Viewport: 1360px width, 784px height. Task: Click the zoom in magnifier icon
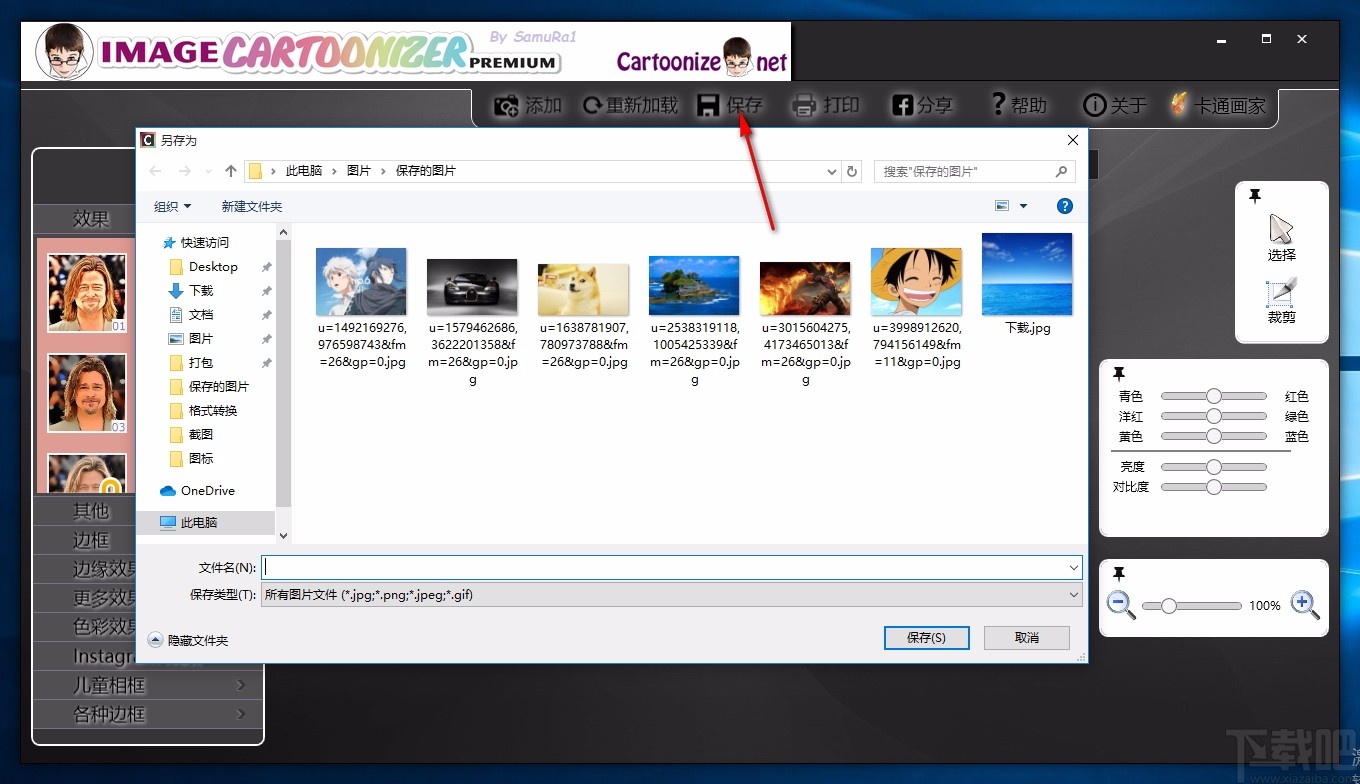click(1305, 605)
